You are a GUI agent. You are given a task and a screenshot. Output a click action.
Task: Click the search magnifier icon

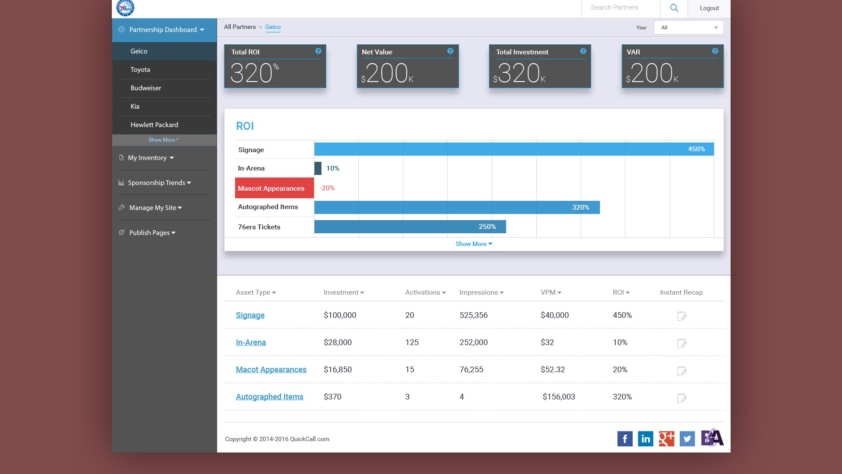tap(674, 8)
